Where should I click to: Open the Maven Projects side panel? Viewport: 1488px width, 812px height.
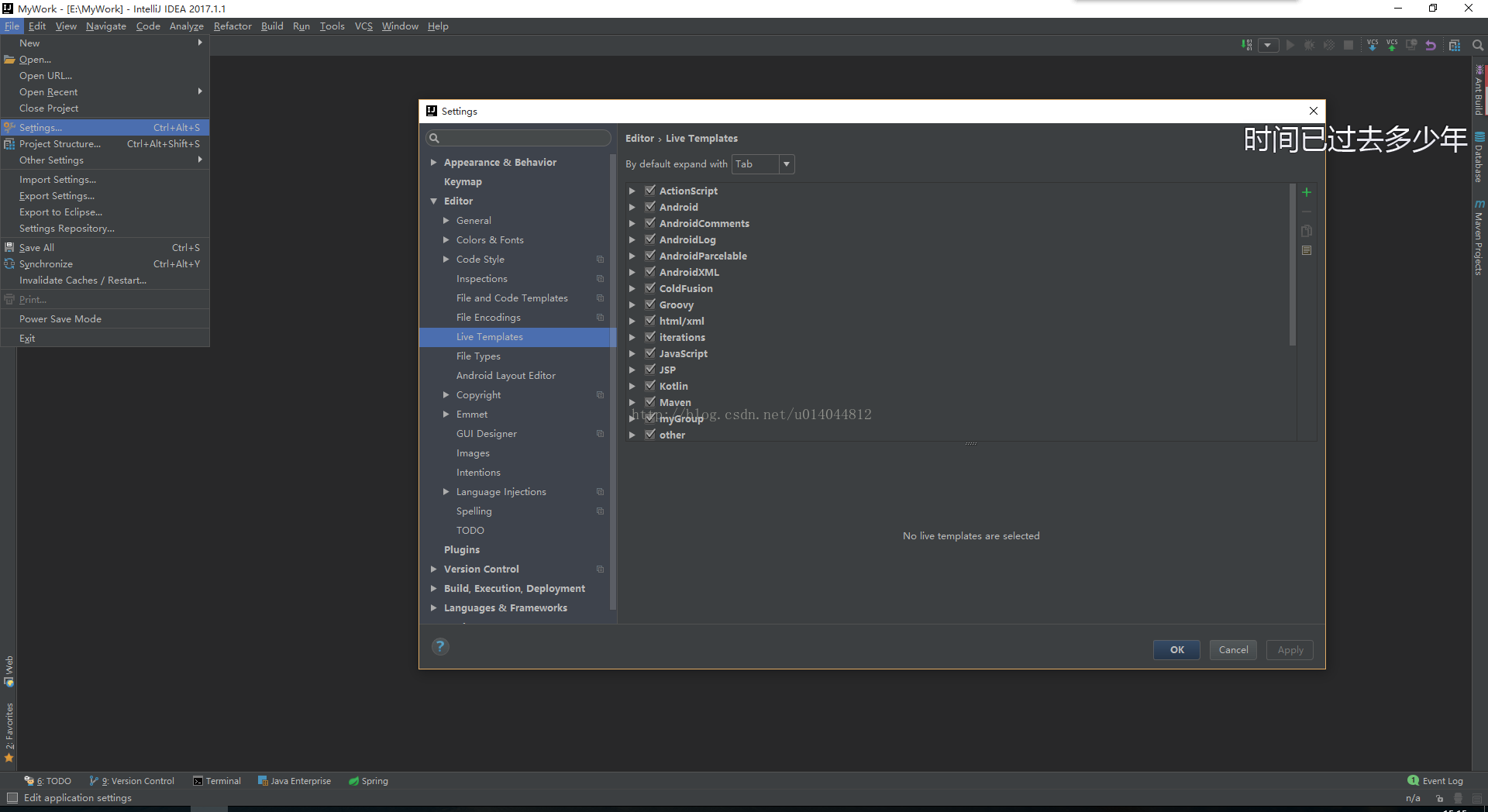point(1479,237)
